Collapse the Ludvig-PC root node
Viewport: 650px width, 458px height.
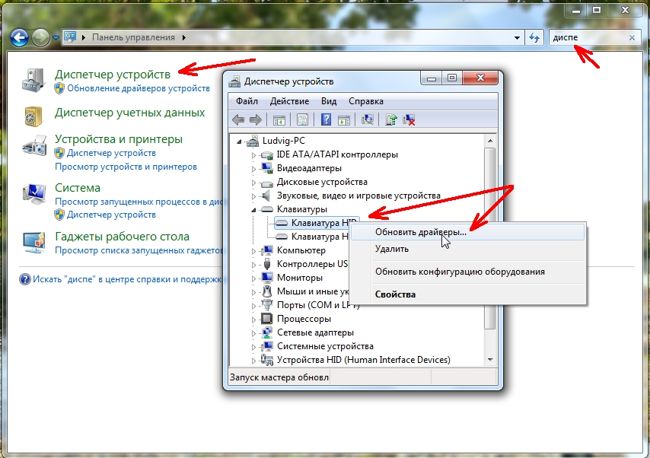coord(239,142)
